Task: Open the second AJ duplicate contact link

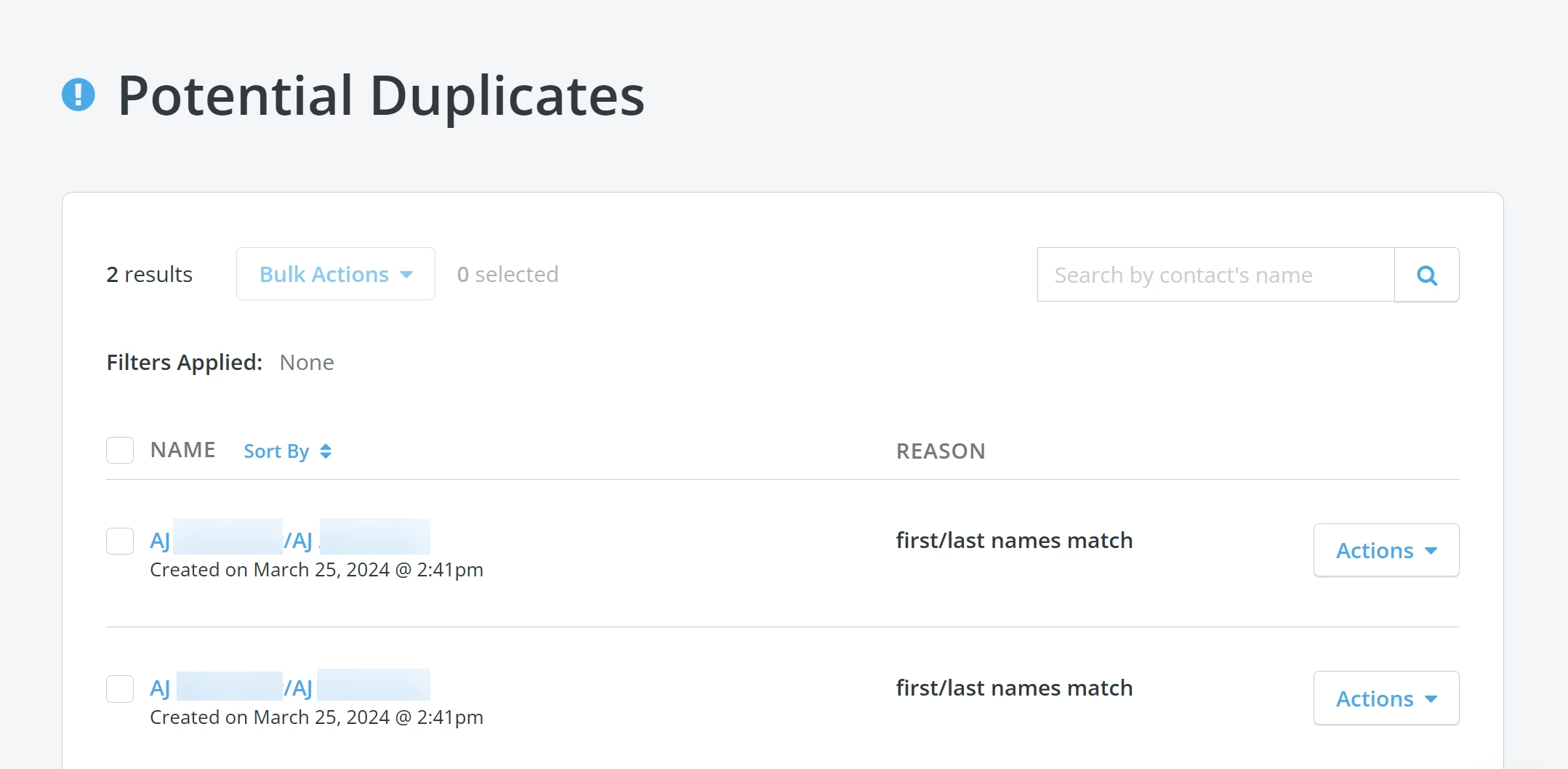Action: pyautogui.click(x=289, y=686)
